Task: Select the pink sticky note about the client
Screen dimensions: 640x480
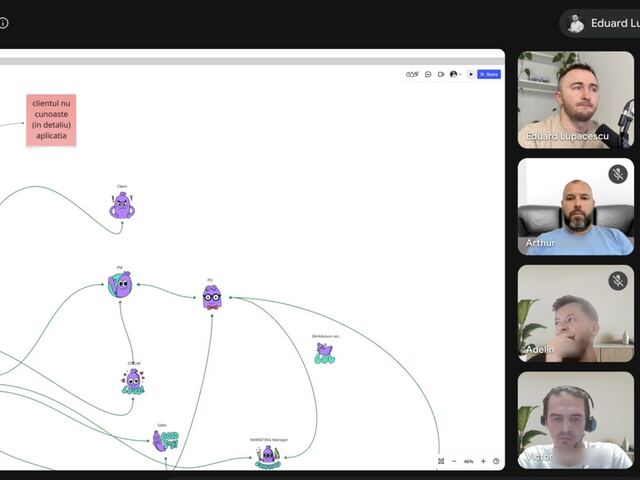Action: 51,120
